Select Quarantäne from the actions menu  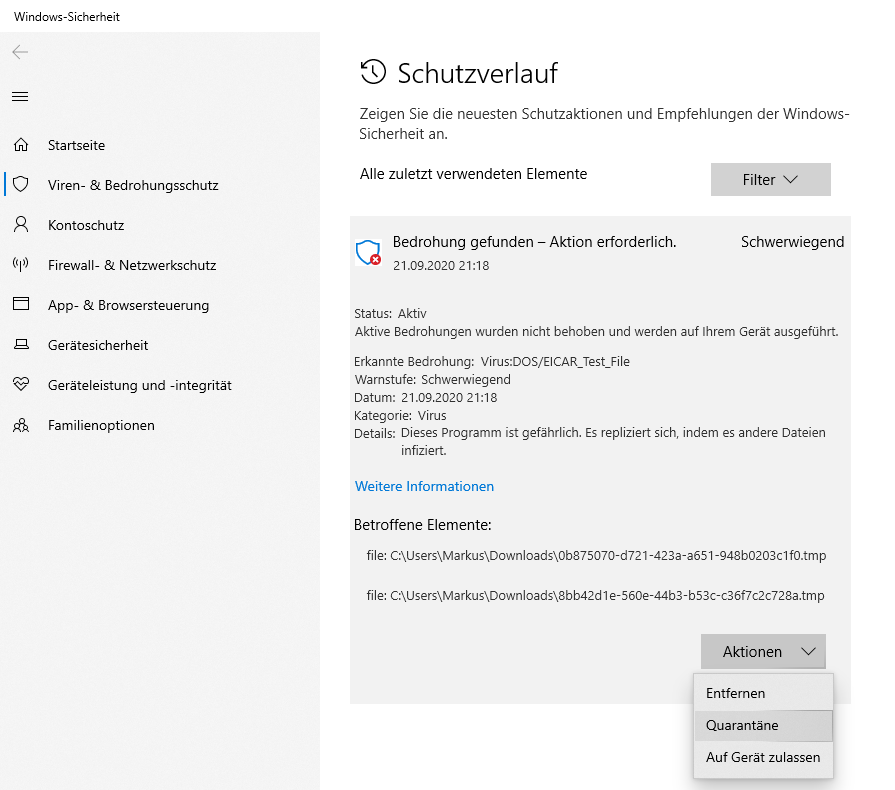click(x=763, y=725)
